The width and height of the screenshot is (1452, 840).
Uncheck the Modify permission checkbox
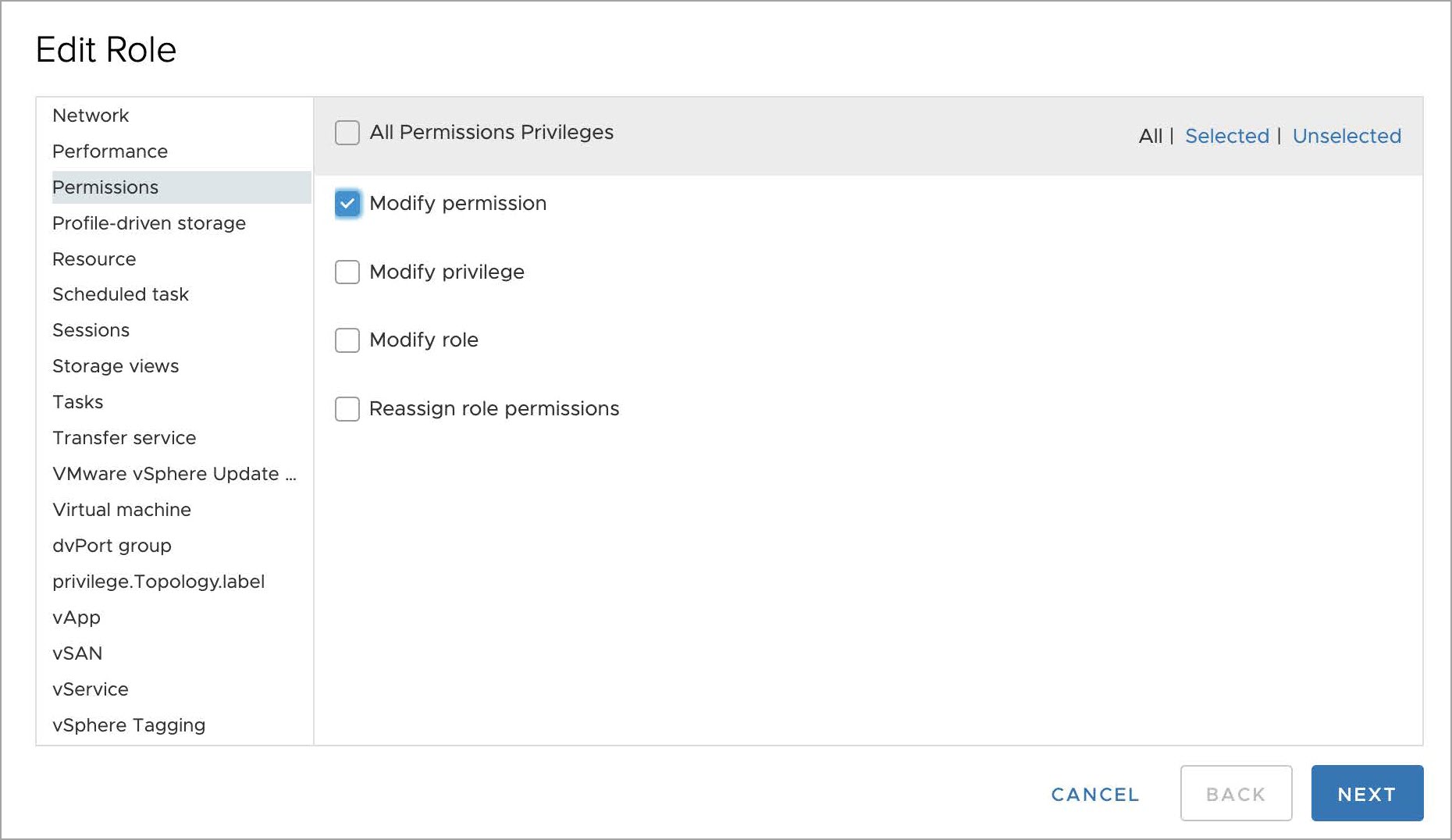(x=347, y=204)
